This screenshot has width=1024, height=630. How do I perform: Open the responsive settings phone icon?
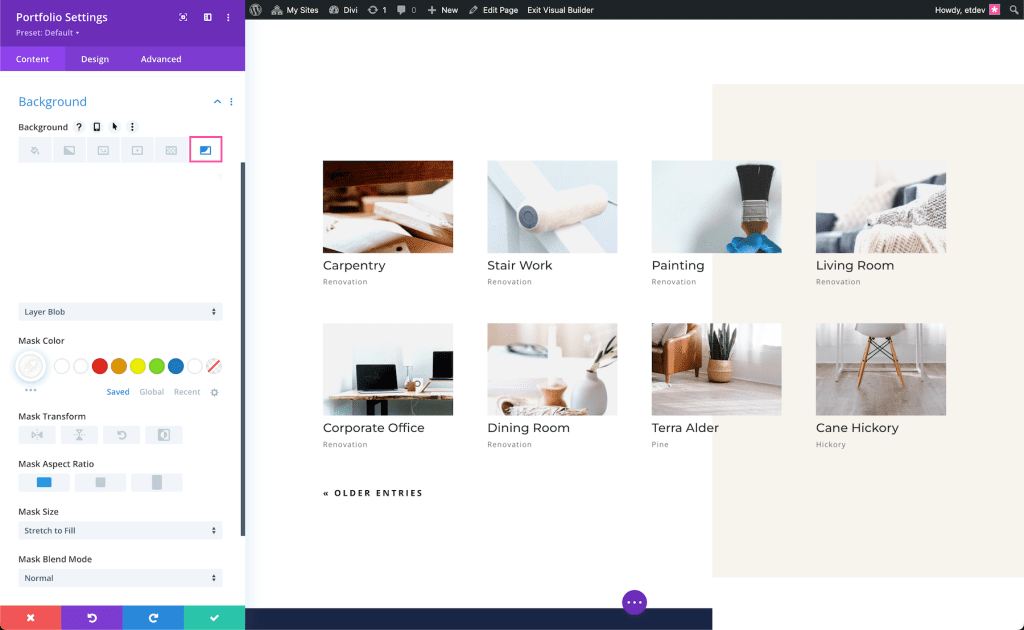click(96, 127)
